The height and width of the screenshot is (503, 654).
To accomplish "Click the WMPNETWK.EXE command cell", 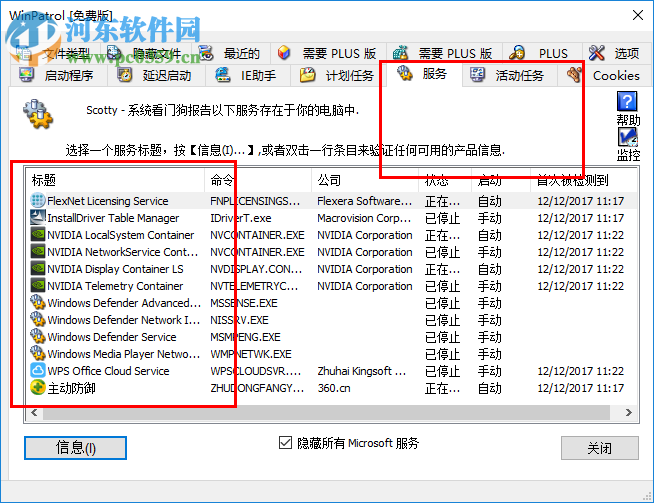I will tap(251, 354).
